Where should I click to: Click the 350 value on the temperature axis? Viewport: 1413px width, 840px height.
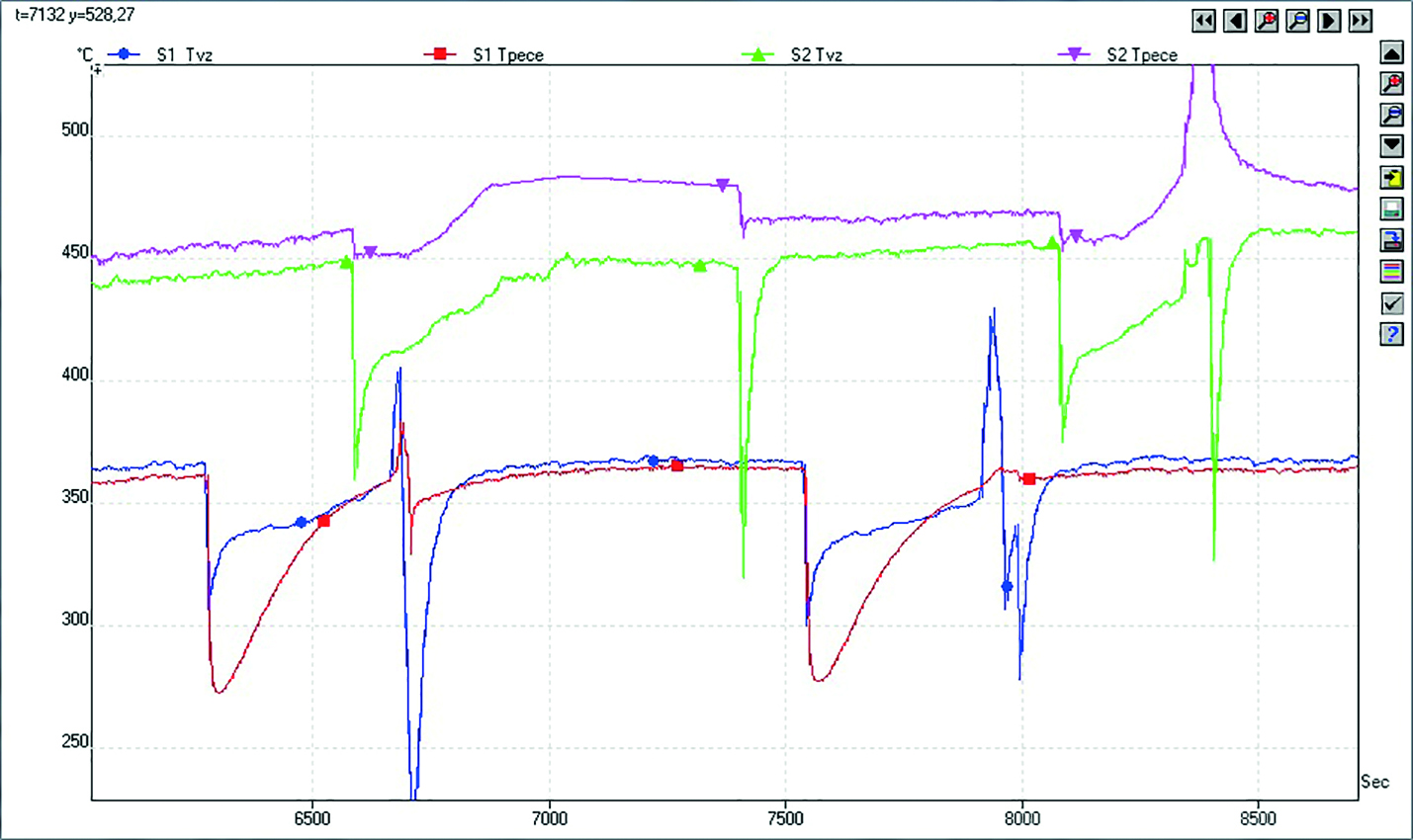click(75, 498)
